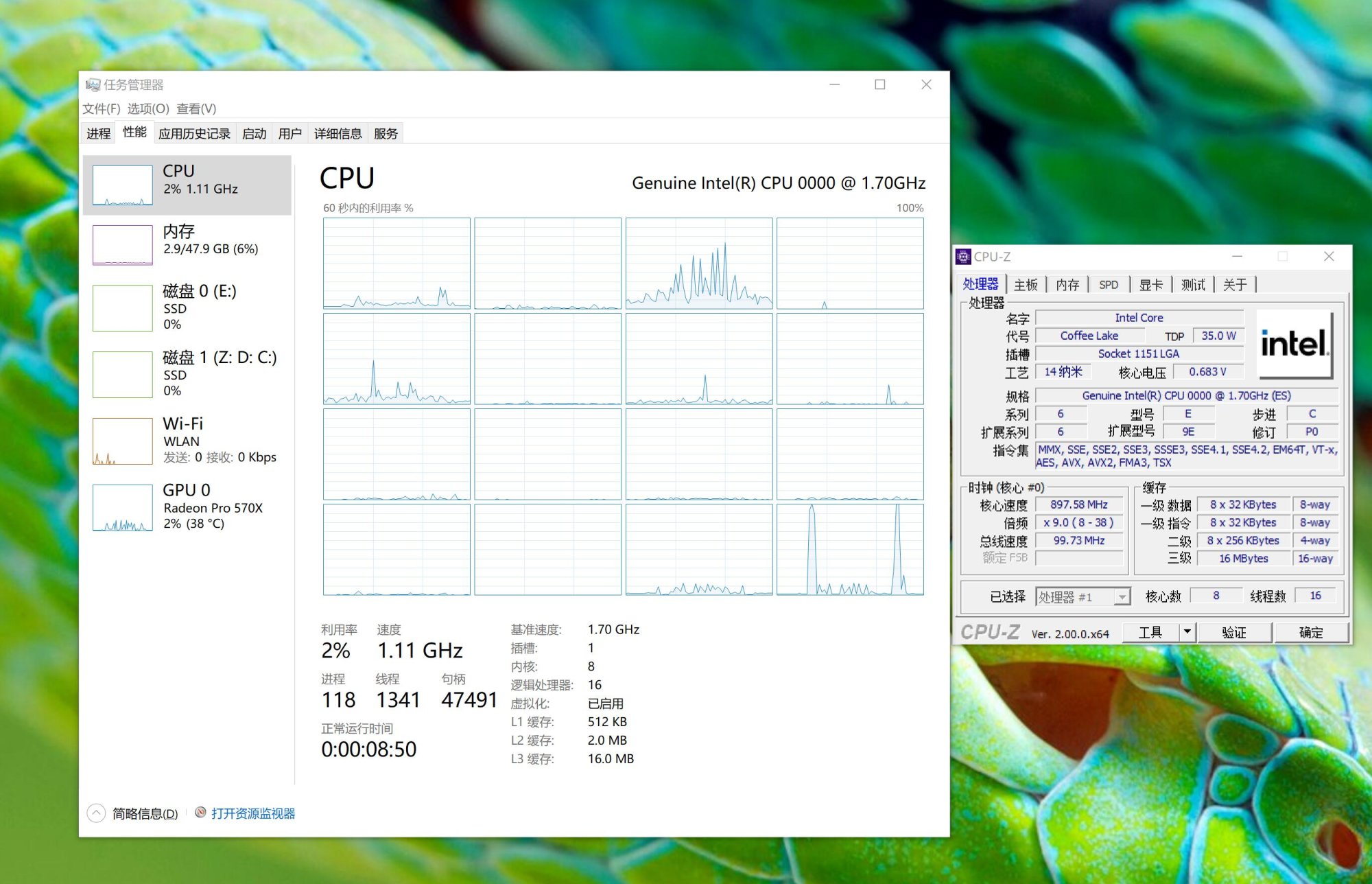Select the CPU performance graph thumbnail
This screenshot has width=1372, height=884.
pyautogui.click(x=123, y=185)
